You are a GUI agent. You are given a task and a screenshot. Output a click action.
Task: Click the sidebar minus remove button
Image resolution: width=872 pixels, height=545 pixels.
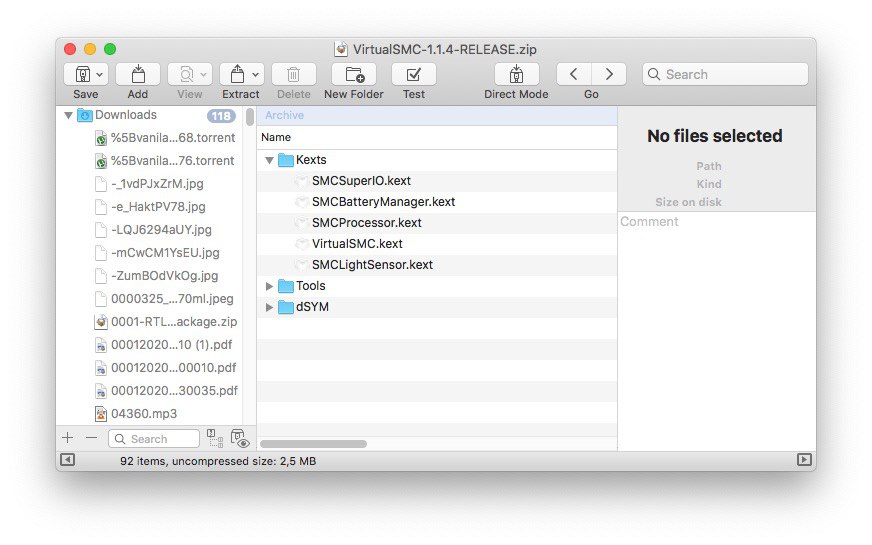click(x=92, y=438)
